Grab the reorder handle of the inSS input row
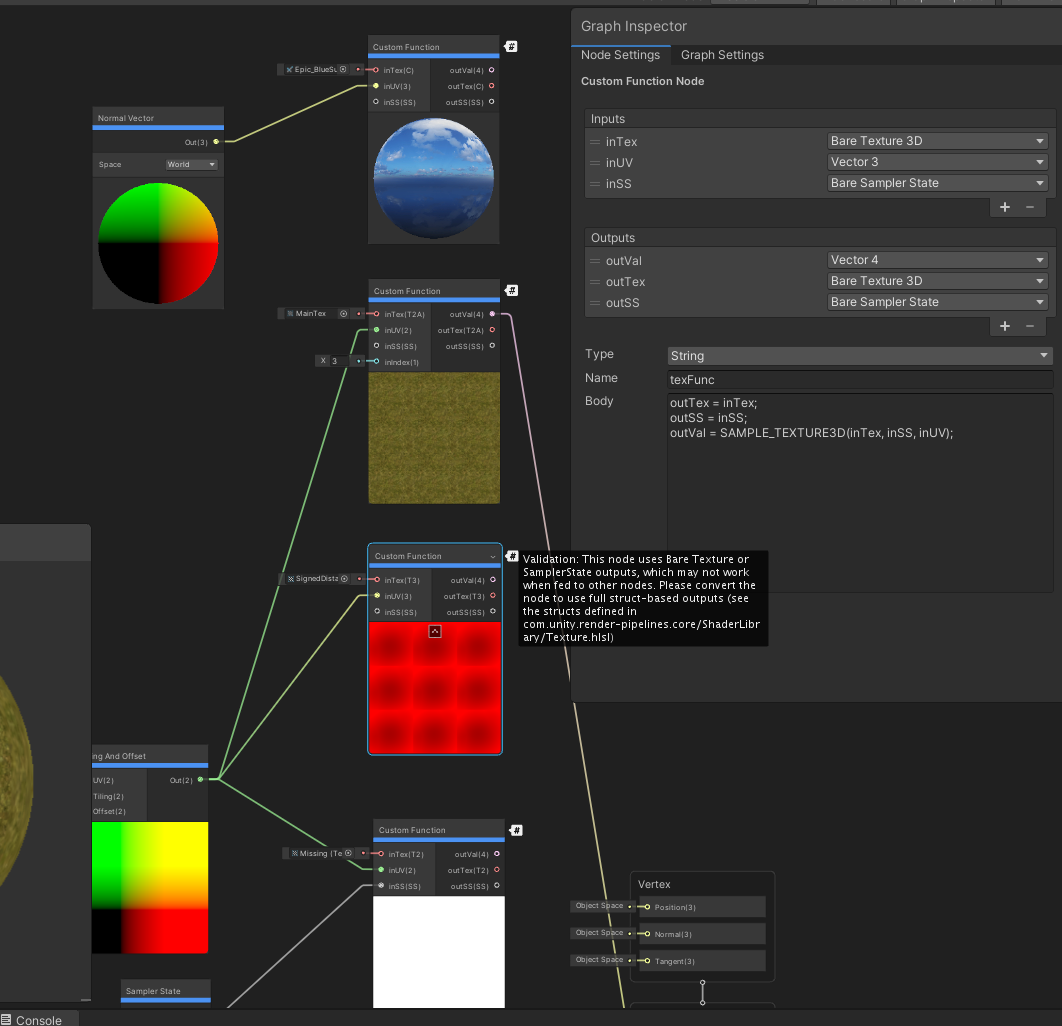The height and width of the screenshot is (1026, 1062). (x=595, y=184)
